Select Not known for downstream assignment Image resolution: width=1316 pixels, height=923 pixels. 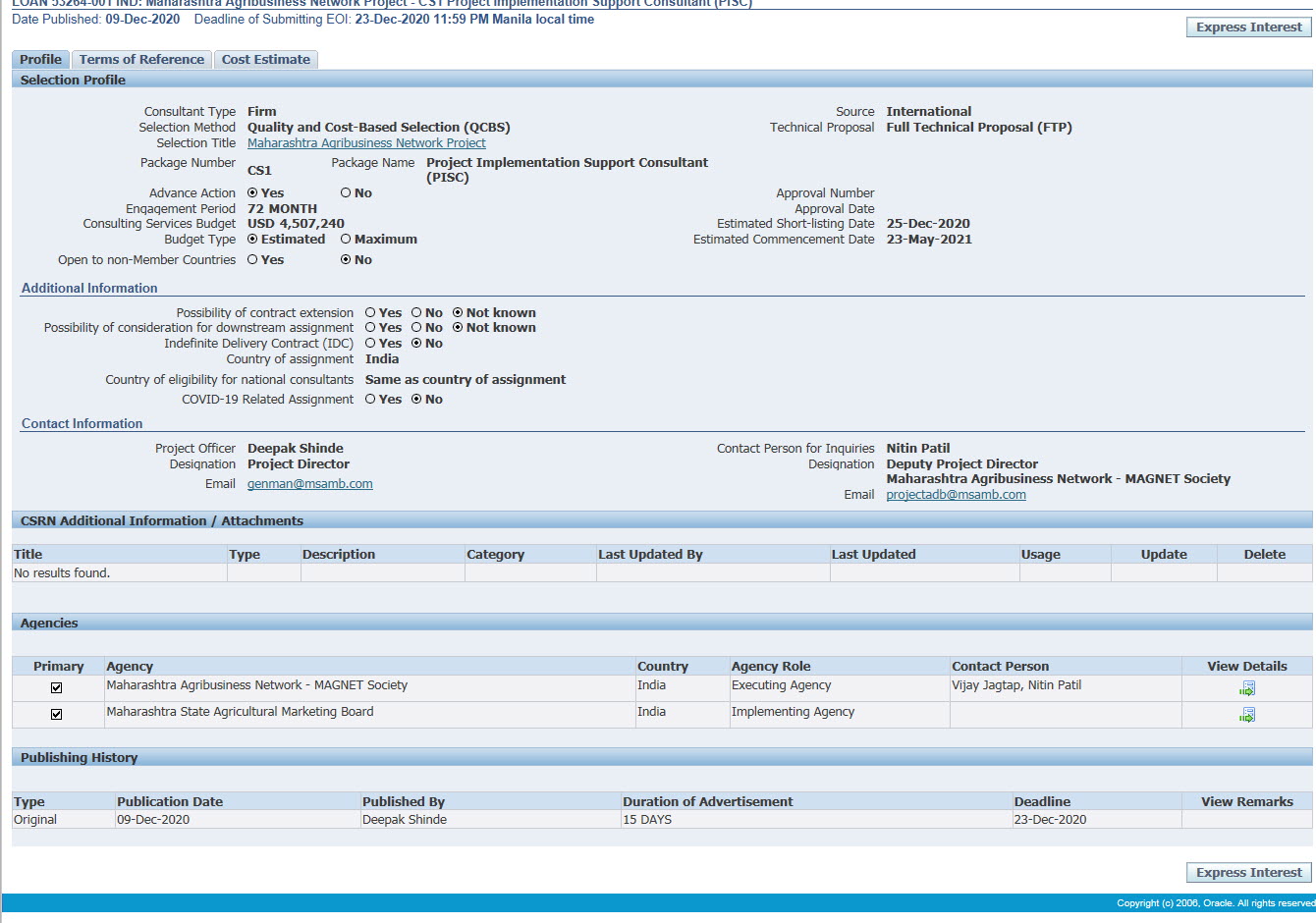[x=458, y=328]
